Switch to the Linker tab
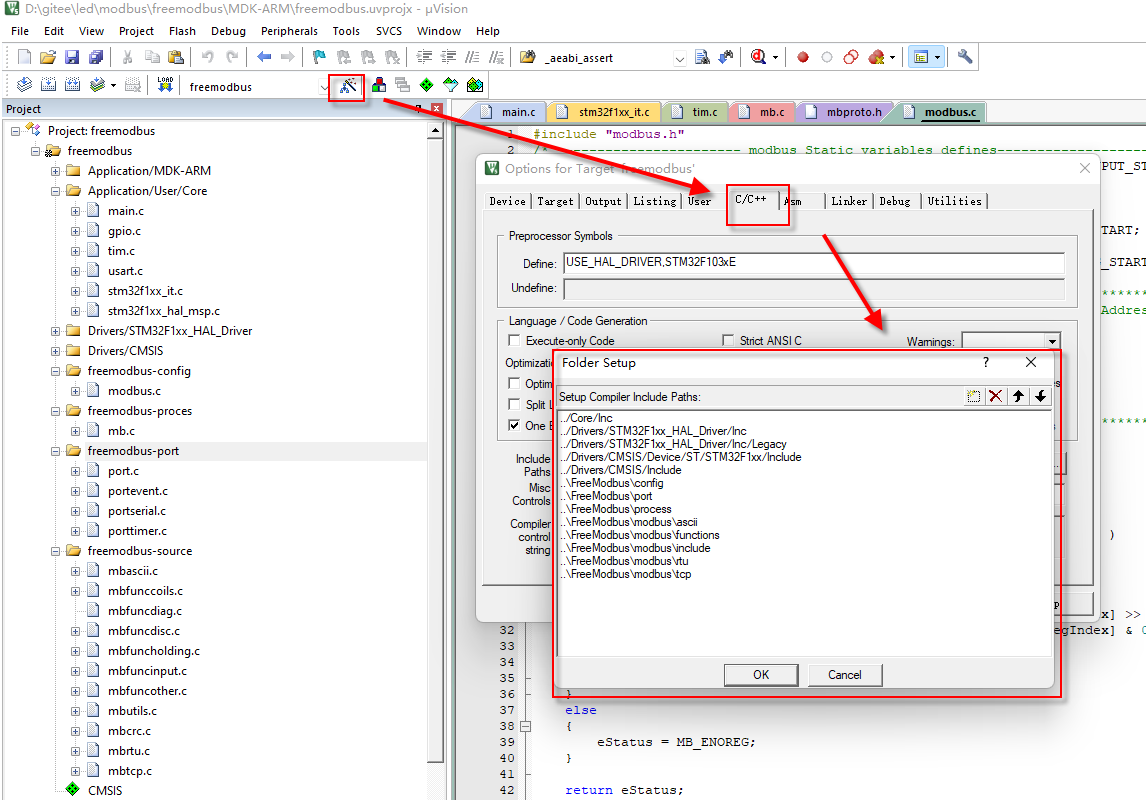Viewport: 1146px width, 800px height. point(848,201)
